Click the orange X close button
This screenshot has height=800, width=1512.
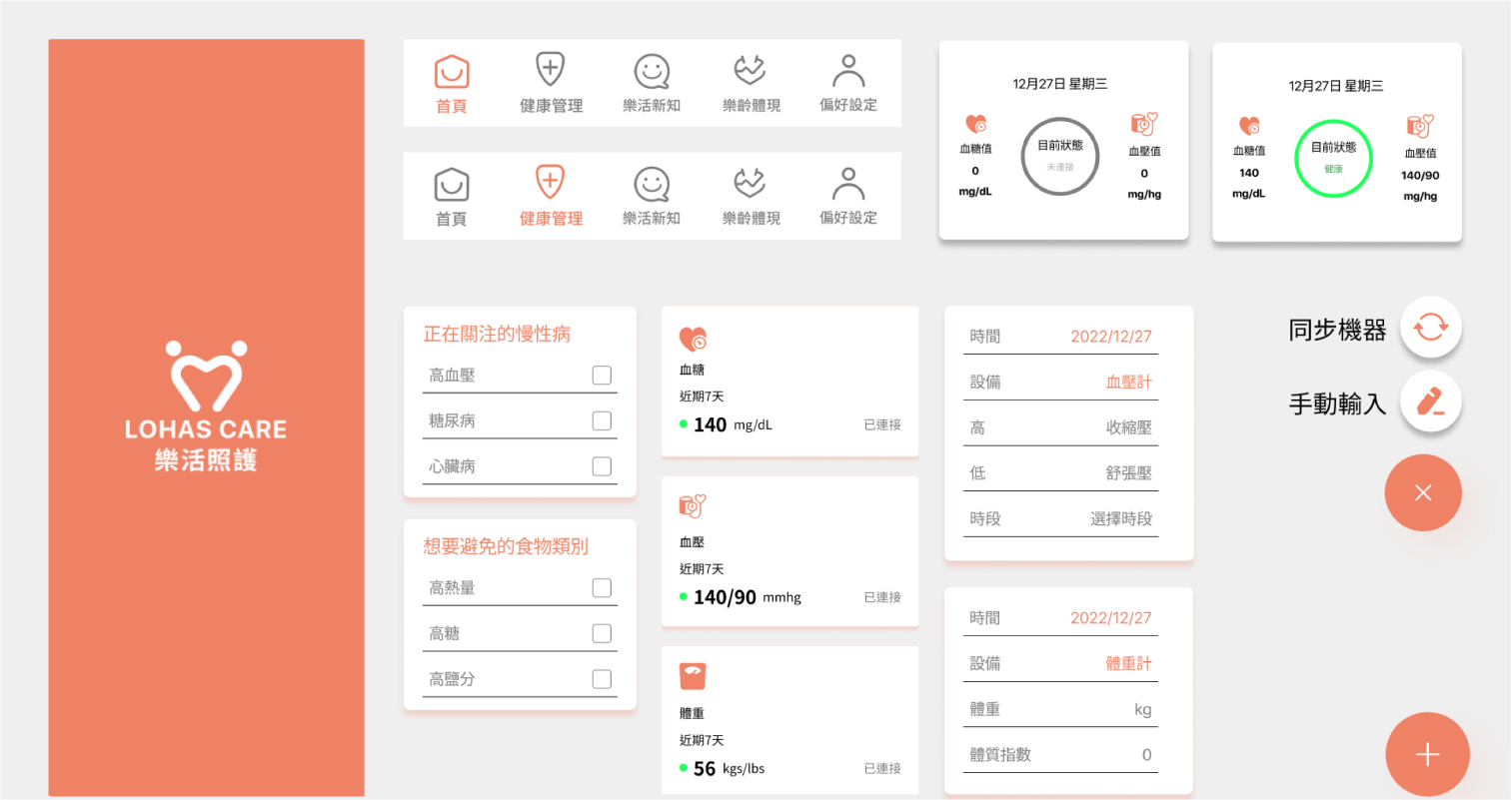1423,492
